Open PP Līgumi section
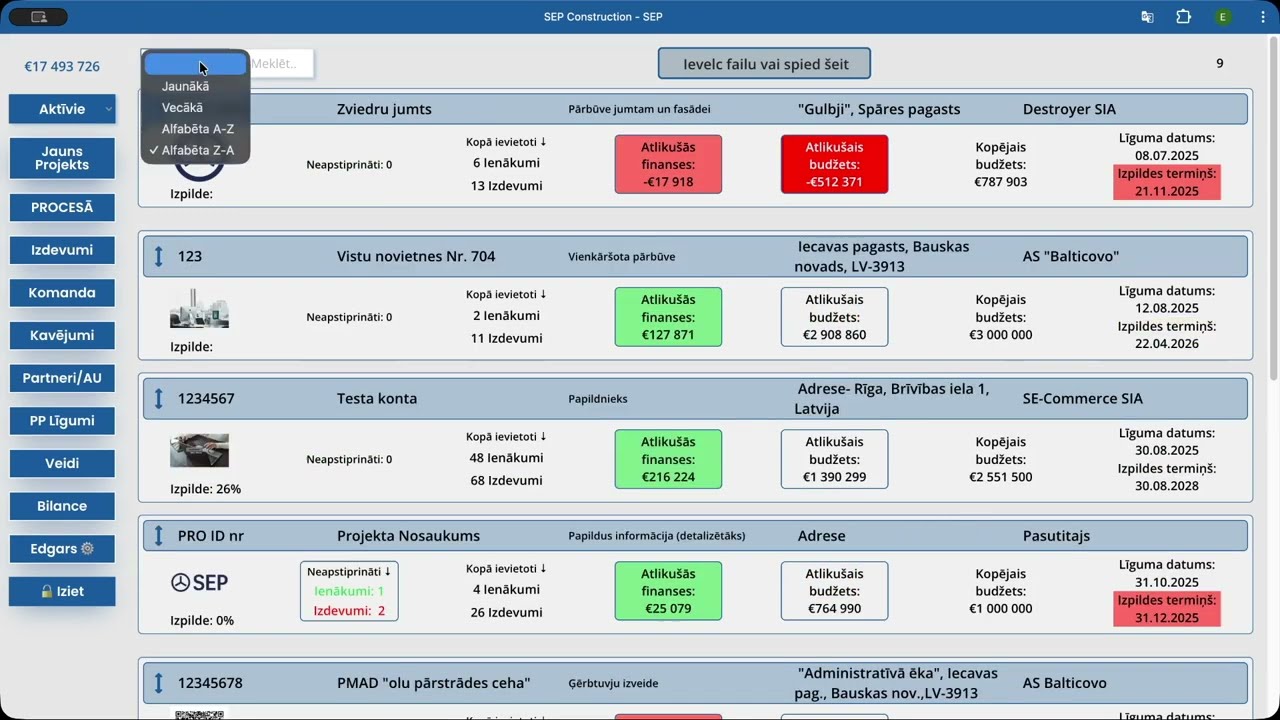1280x720 pixels. click(62, 420)
